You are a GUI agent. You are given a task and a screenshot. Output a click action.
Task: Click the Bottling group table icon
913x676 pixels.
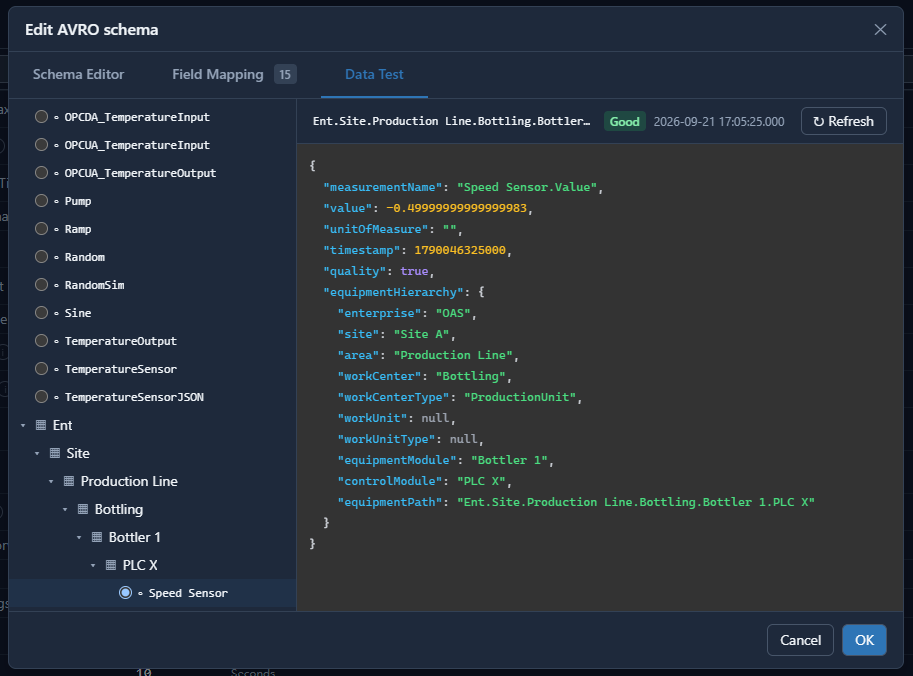click(x=83, y=509)
